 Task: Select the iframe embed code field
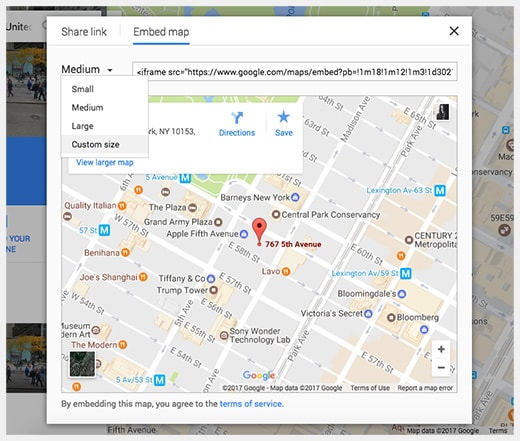tap(295, 72)
